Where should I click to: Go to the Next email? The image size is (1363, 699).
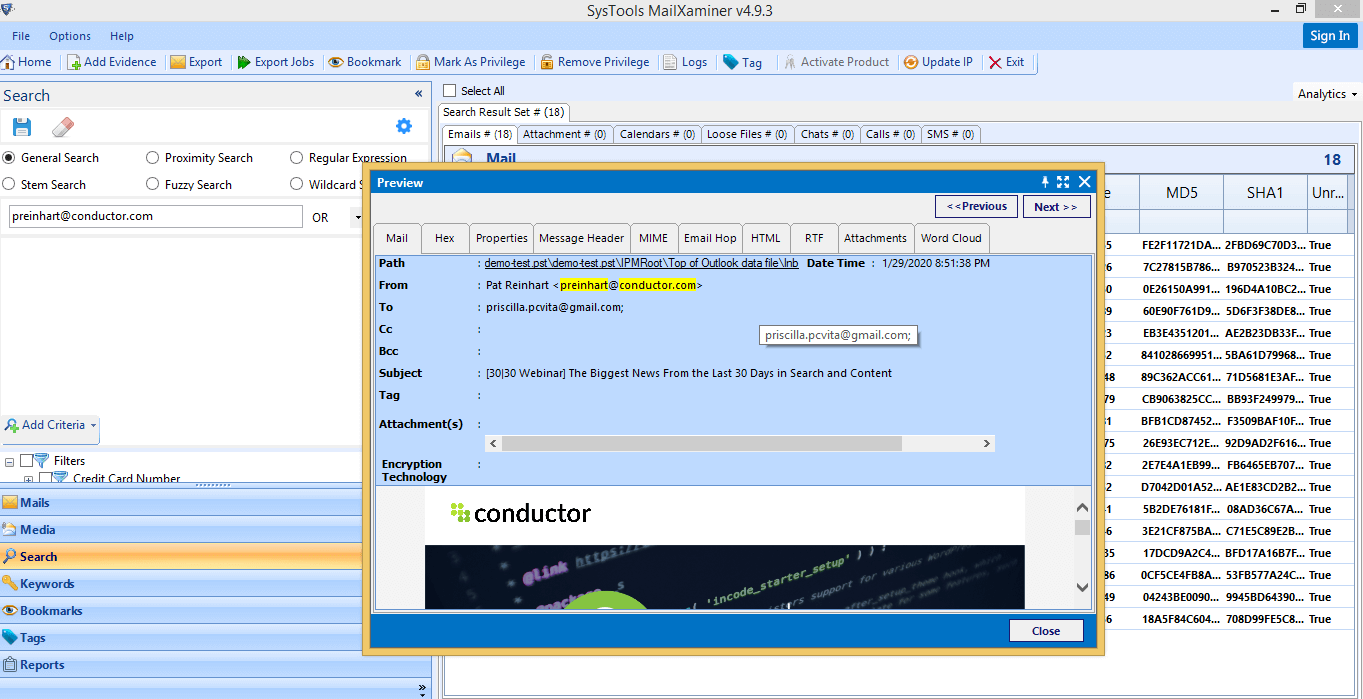tap(1056, 206)
